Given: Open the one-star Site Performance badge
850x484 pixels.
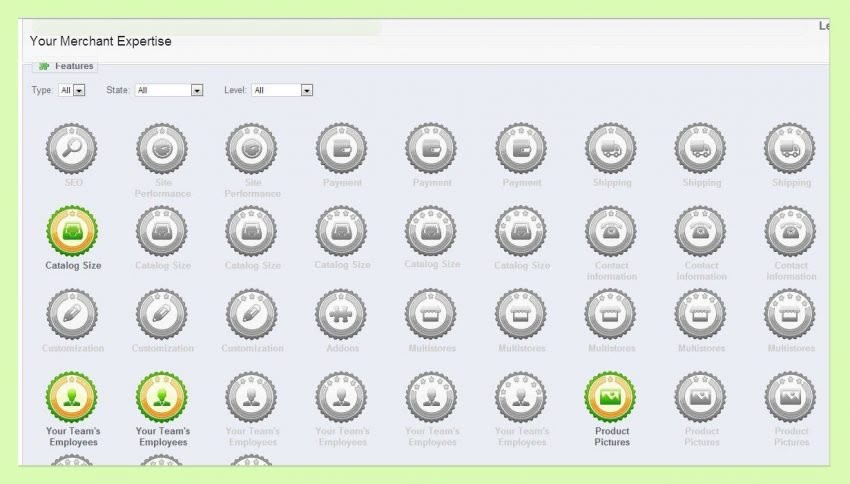Looking at the screenshot, I should (x=162, y=148).
